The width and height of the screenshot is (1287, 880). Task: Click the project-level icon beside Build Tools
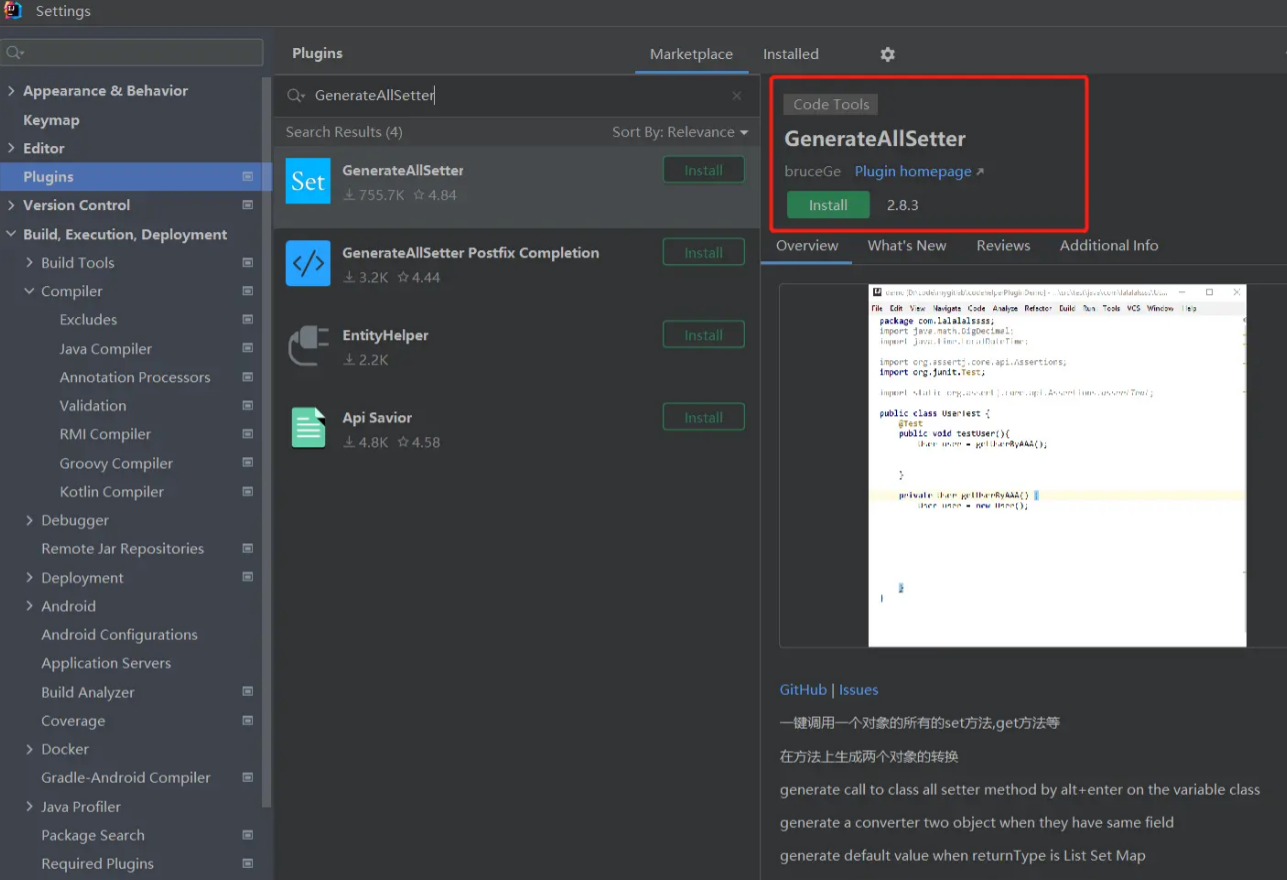248,263
